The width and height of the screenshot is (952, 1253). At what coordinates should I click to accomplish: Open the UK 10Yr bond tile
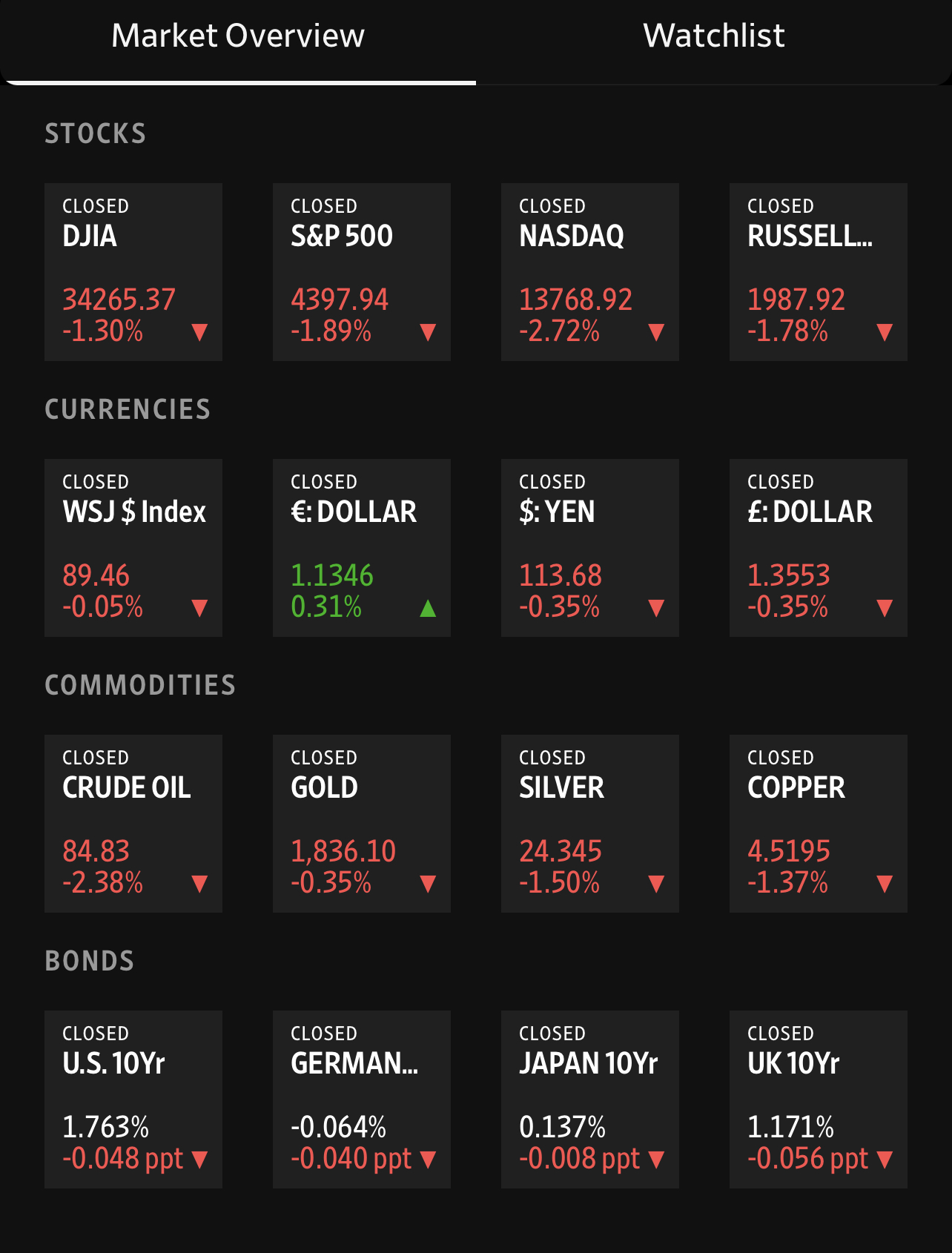(819, 1099)
